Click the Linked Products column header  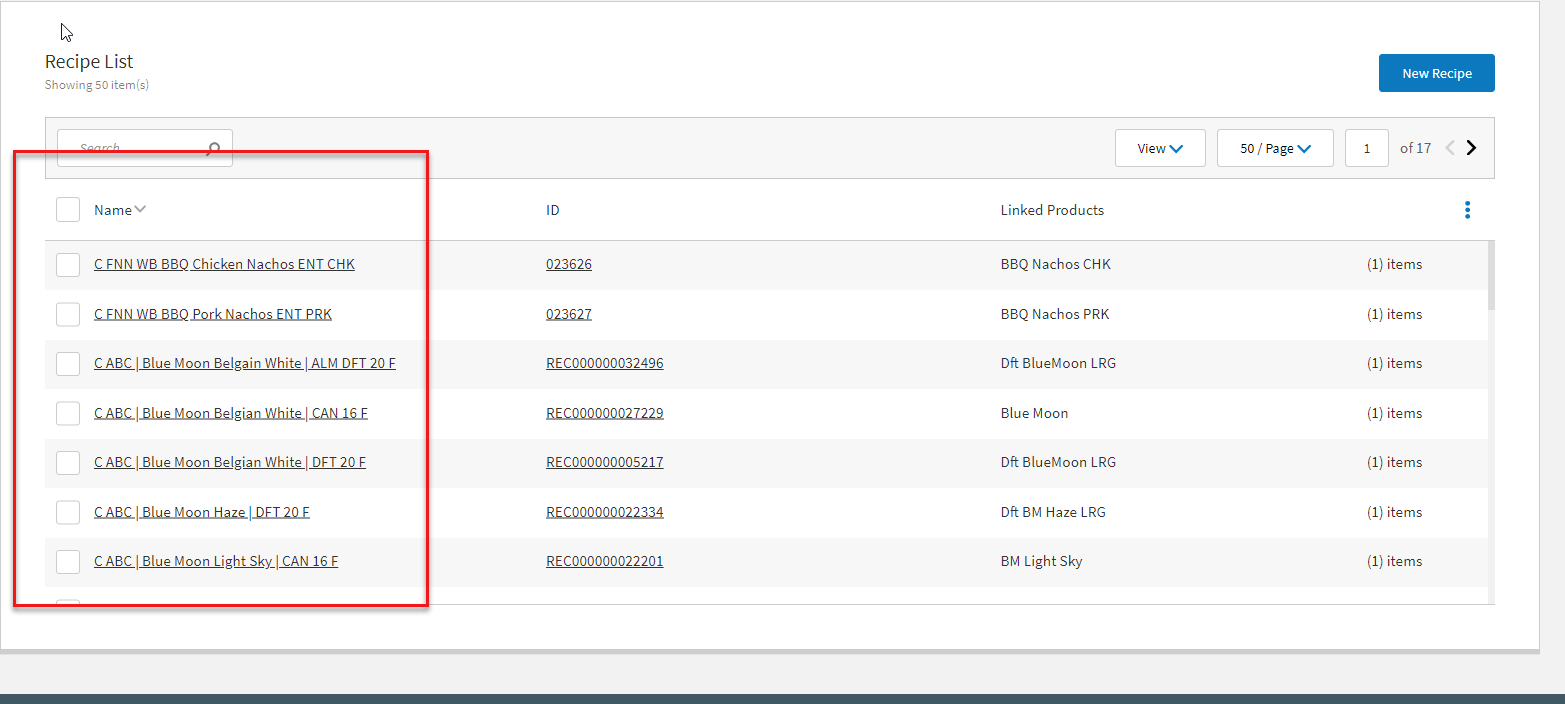[x=1052, y=210]
